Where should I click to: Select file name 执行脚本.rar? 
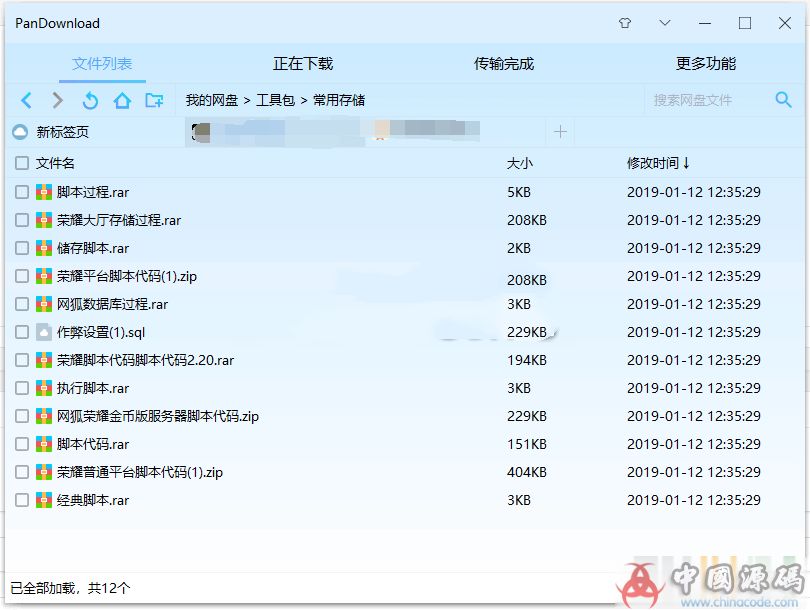pos(93,388)
